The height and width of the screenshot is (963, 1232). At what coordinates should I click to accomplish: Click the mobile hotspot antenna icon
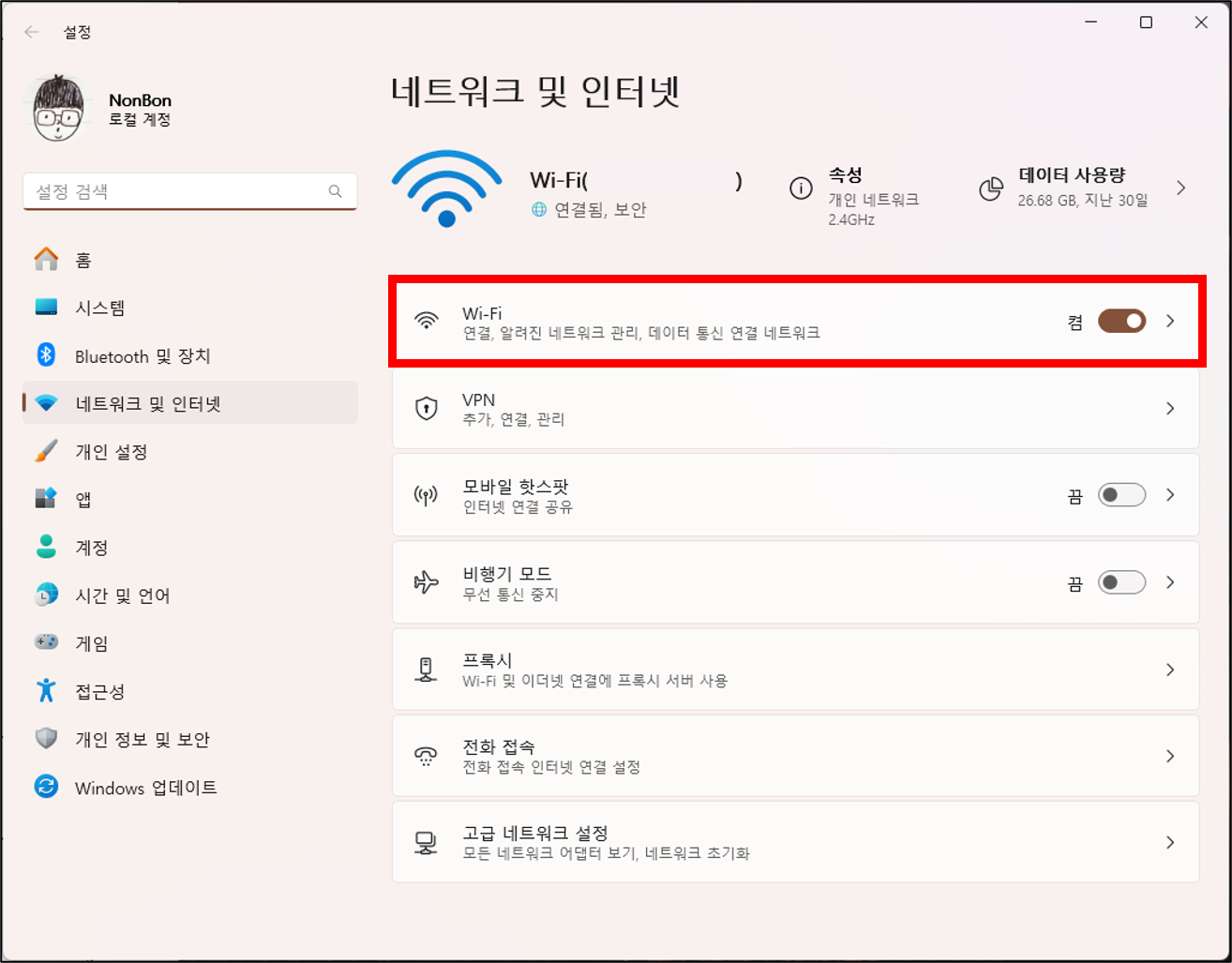tap(427, 495)
